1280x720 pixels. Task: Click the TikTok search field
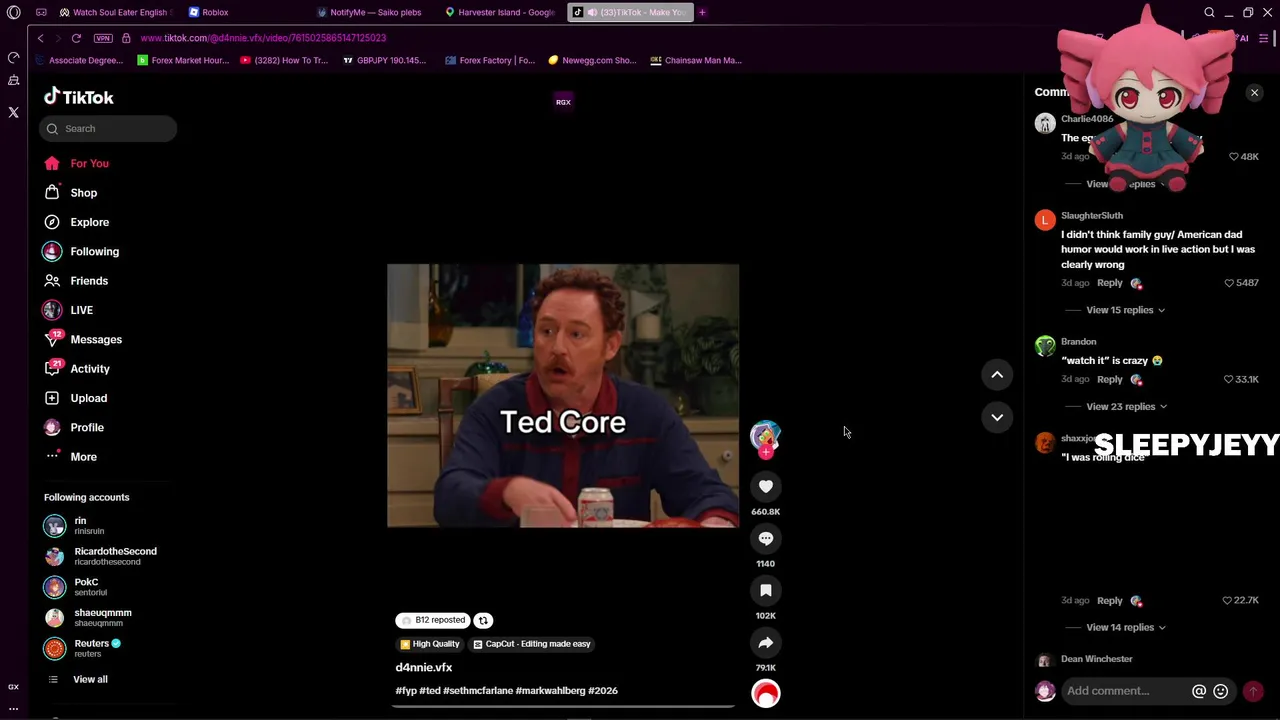pos(108,128)
